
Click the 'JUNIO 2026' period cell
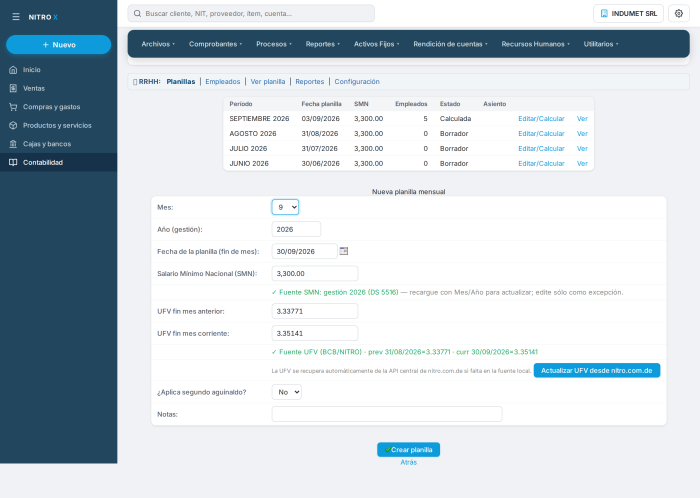pos(249,163)
